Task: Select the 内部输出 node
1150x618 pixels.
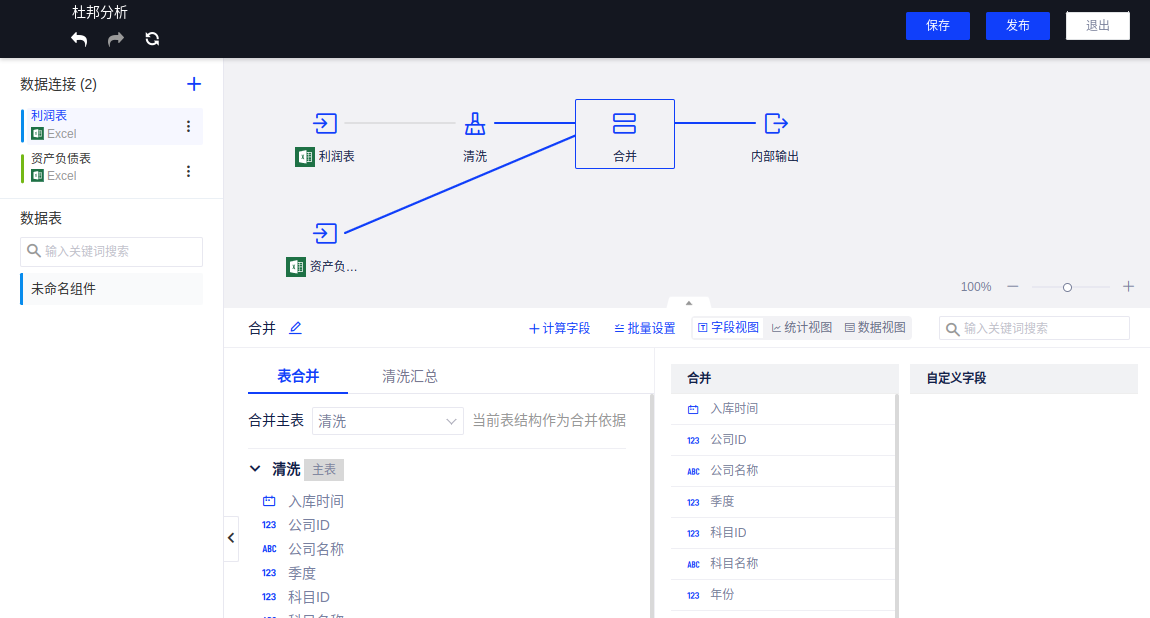Action: click(775, 124)
